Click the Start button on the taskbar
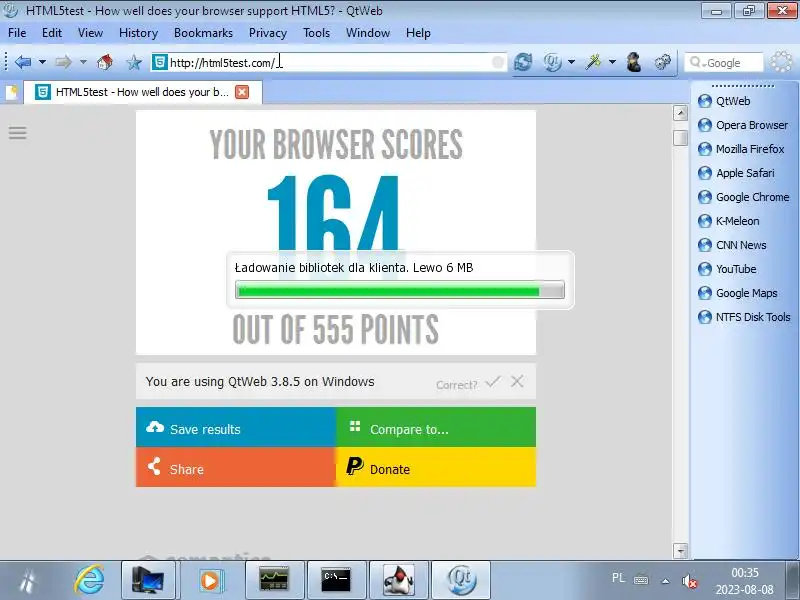This screenshot has width=800, height=600. click(27, 580)
